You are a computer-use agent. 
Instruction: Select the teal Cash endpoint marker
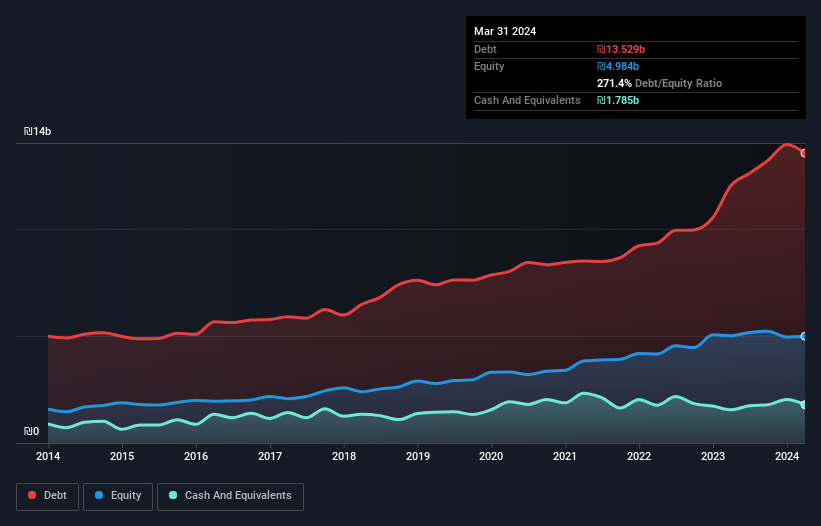pos(804,405)
